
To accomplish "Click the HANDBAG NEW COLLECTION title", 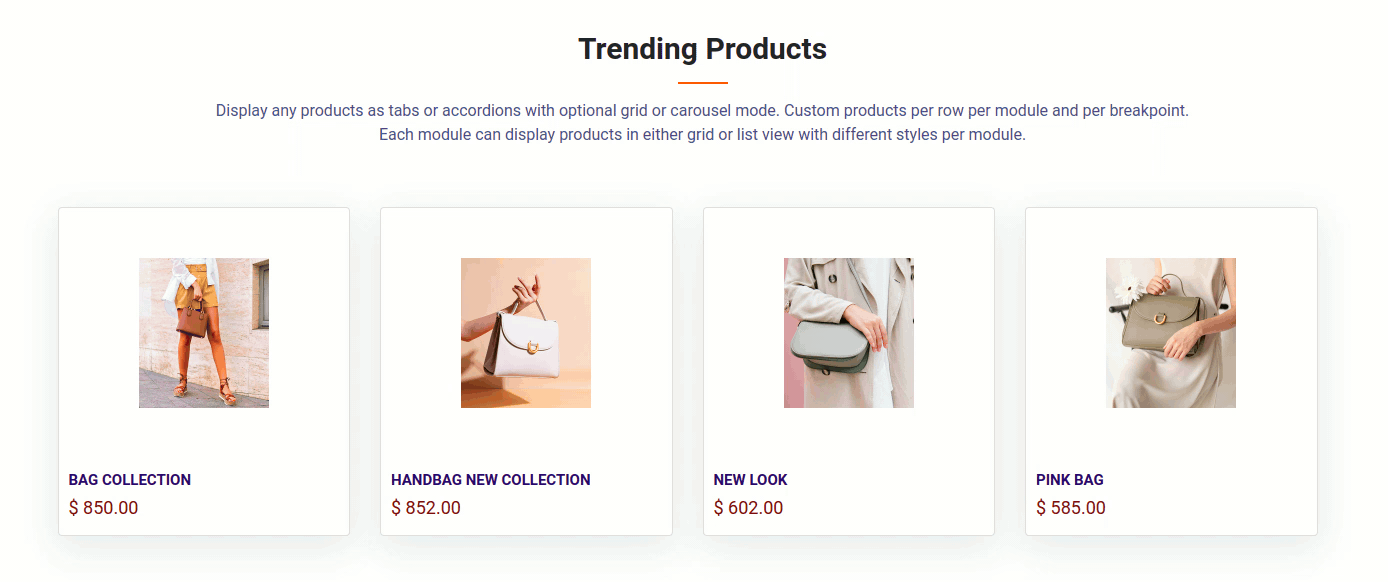I will [491, 480].
